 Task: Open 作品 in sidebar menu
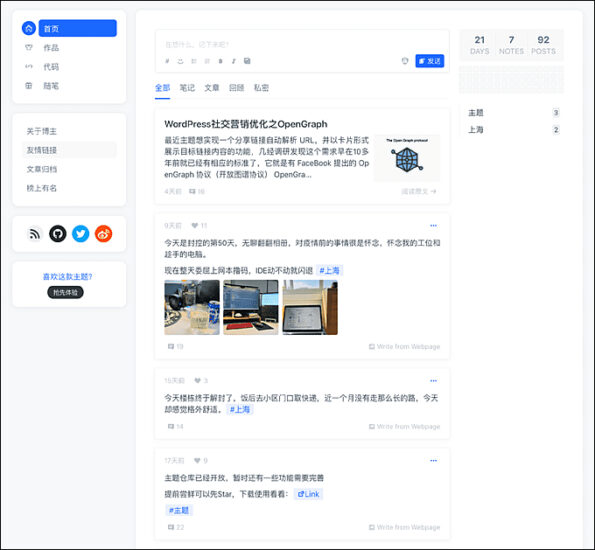click(51, 47)
